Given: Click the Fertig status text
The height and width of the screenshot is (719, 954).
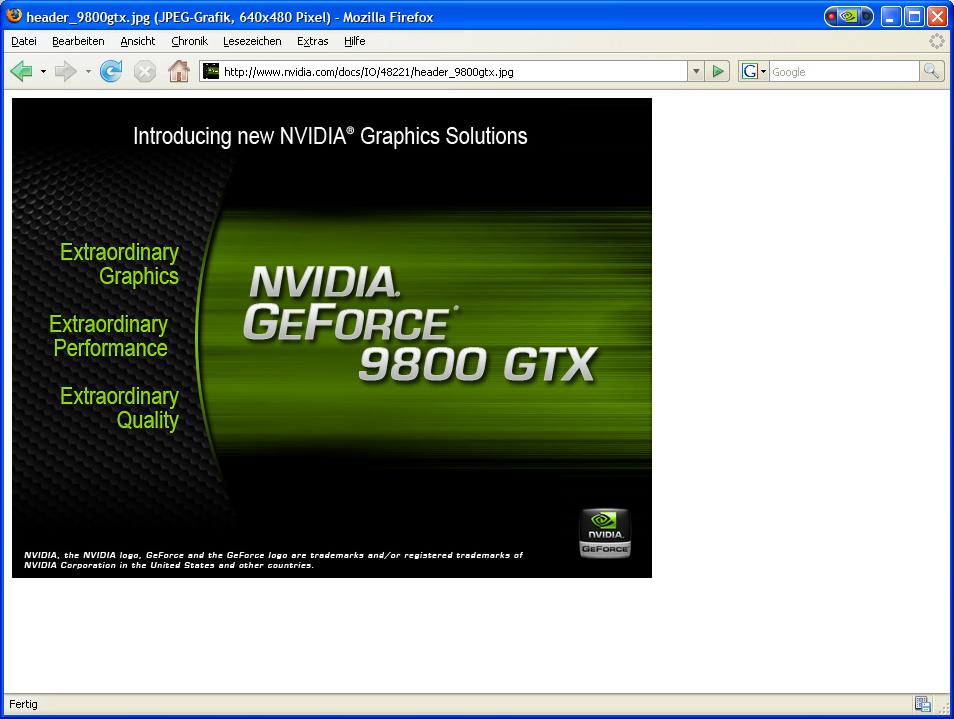Looking at the screenshot, I should (x=23, y=704).
